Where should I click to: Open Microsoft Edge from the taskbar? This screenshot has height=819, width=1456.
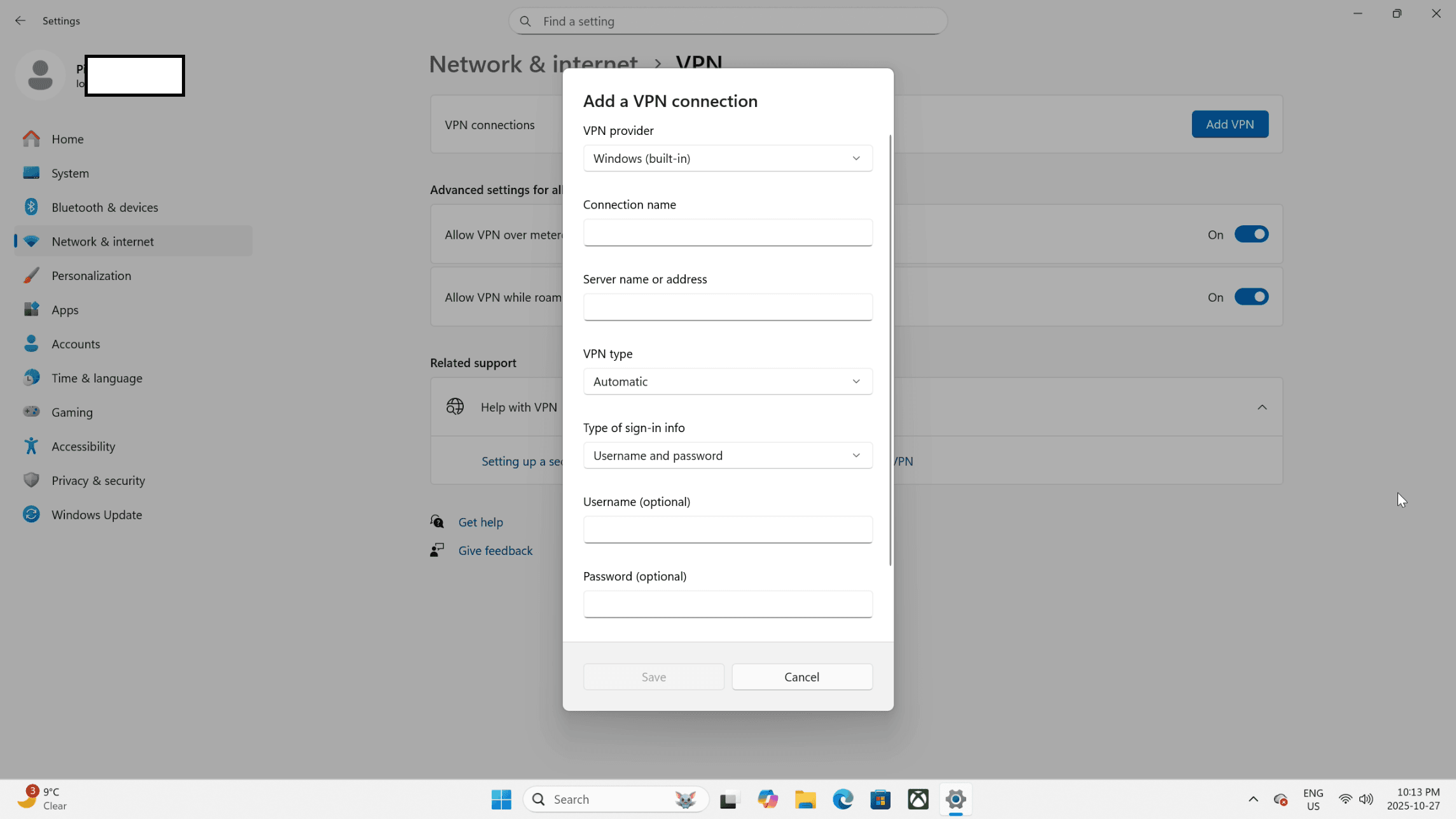(843, 799)
